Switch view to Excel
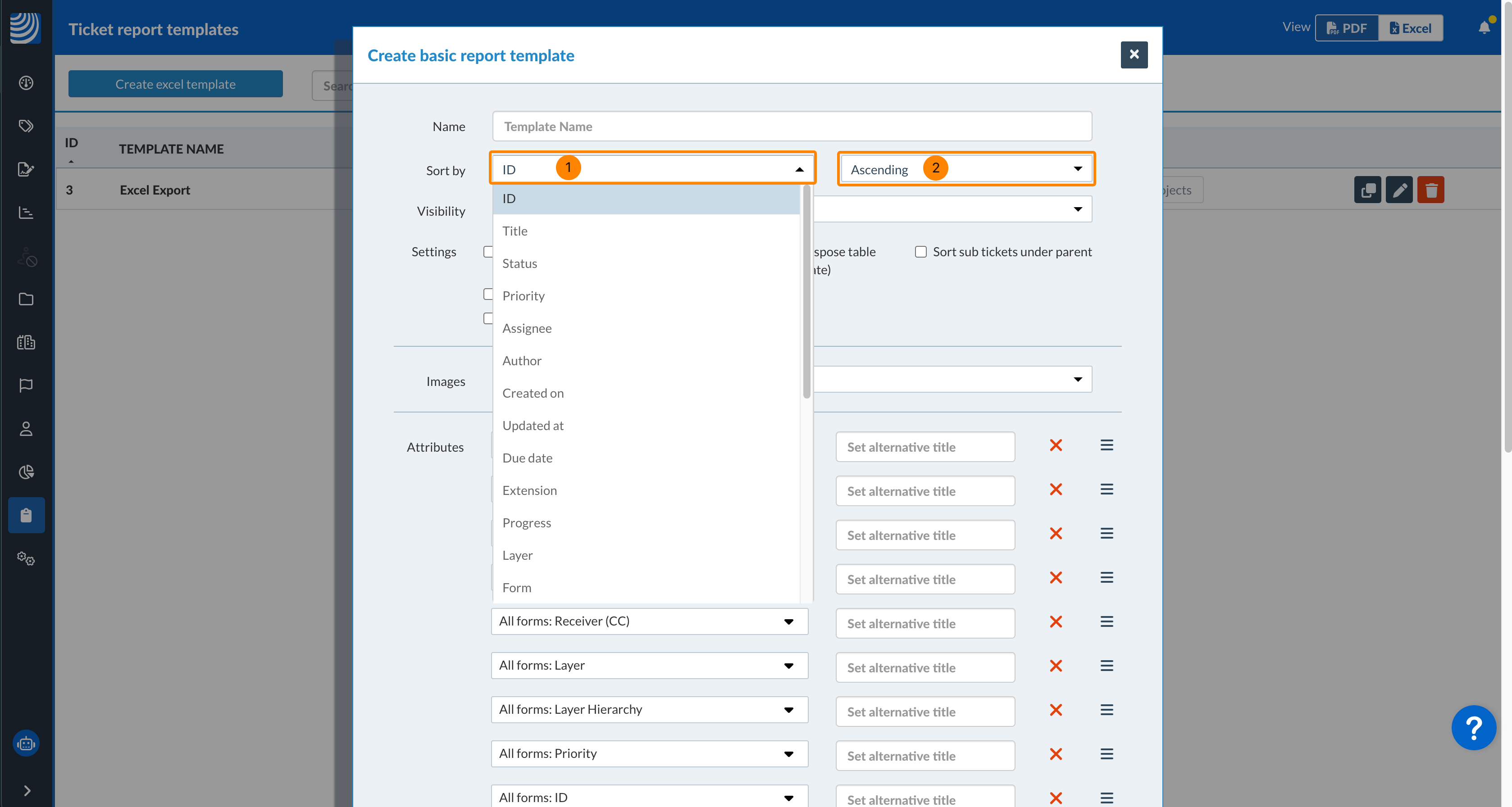Image resolution: width=1512 pixels, height=807 pixels. click(x=1411, y=27)
